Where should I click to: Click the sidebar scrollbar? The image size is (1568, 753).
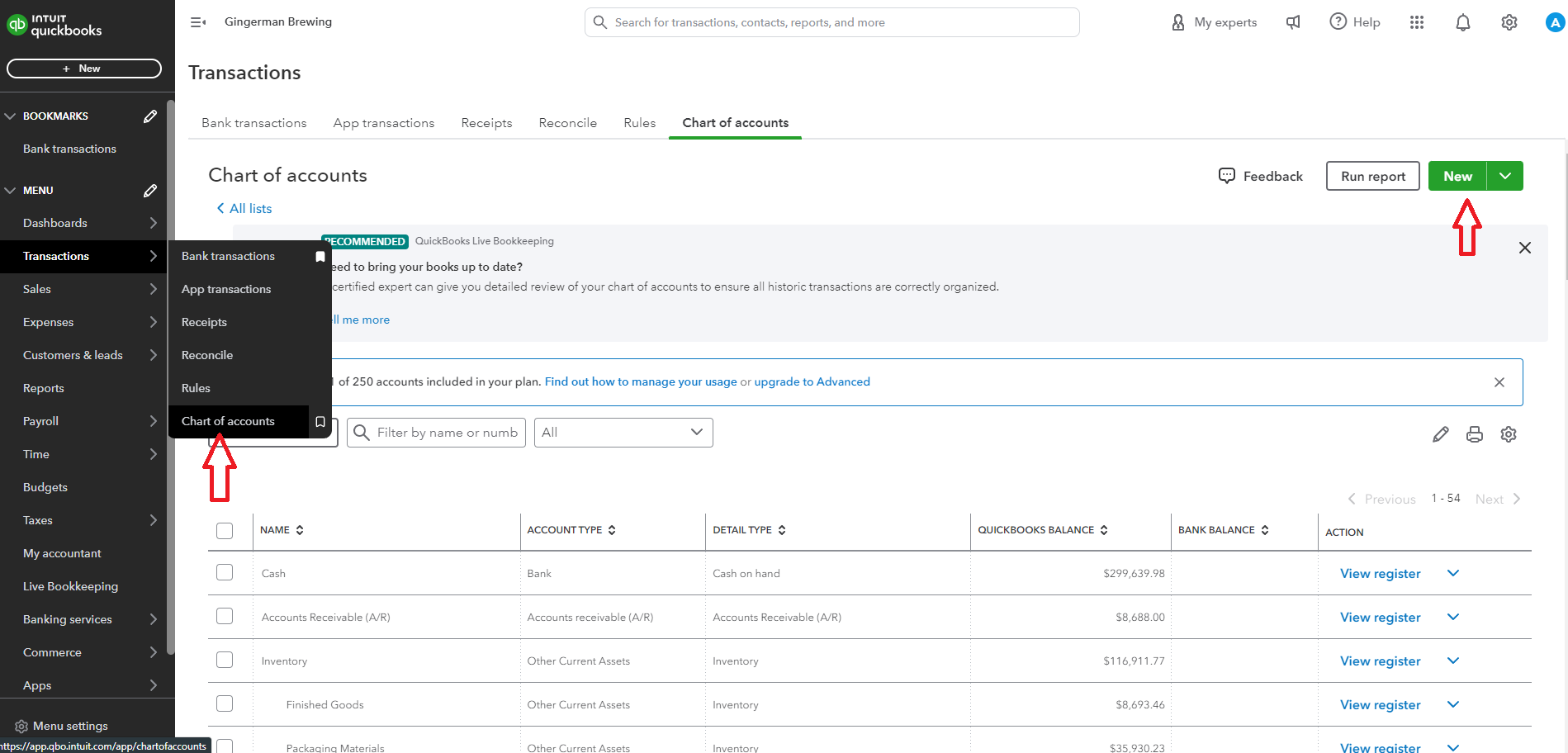point(171,376)
